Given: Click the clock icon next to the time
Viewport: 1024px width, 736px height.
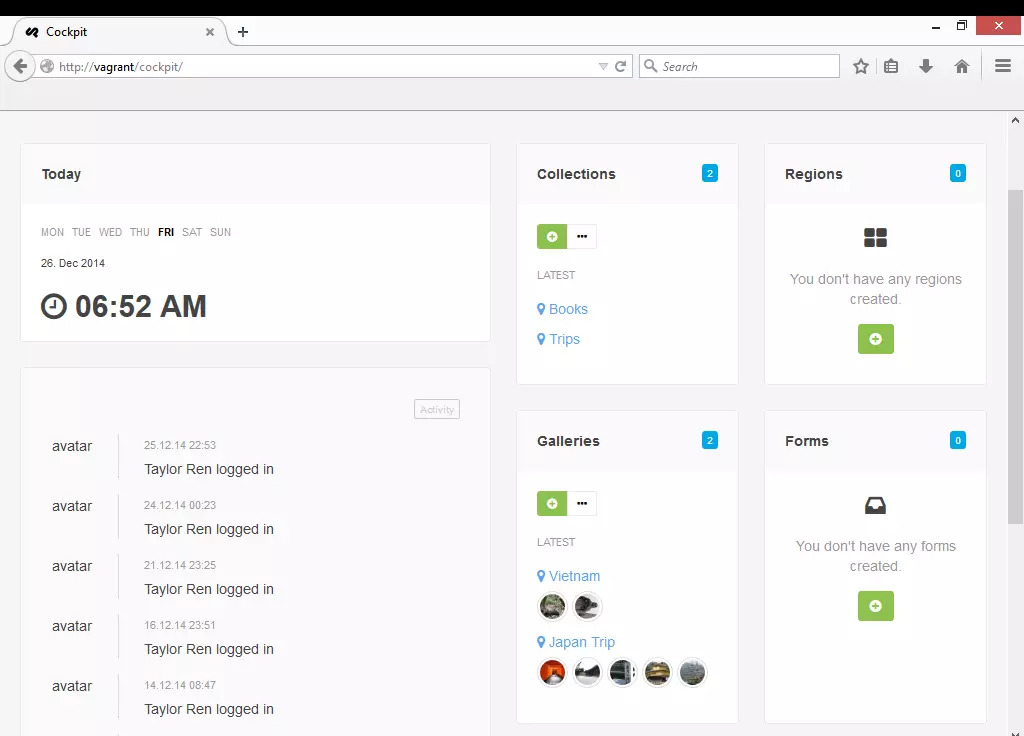Looking at the screenshot, I should click(55, 307).
